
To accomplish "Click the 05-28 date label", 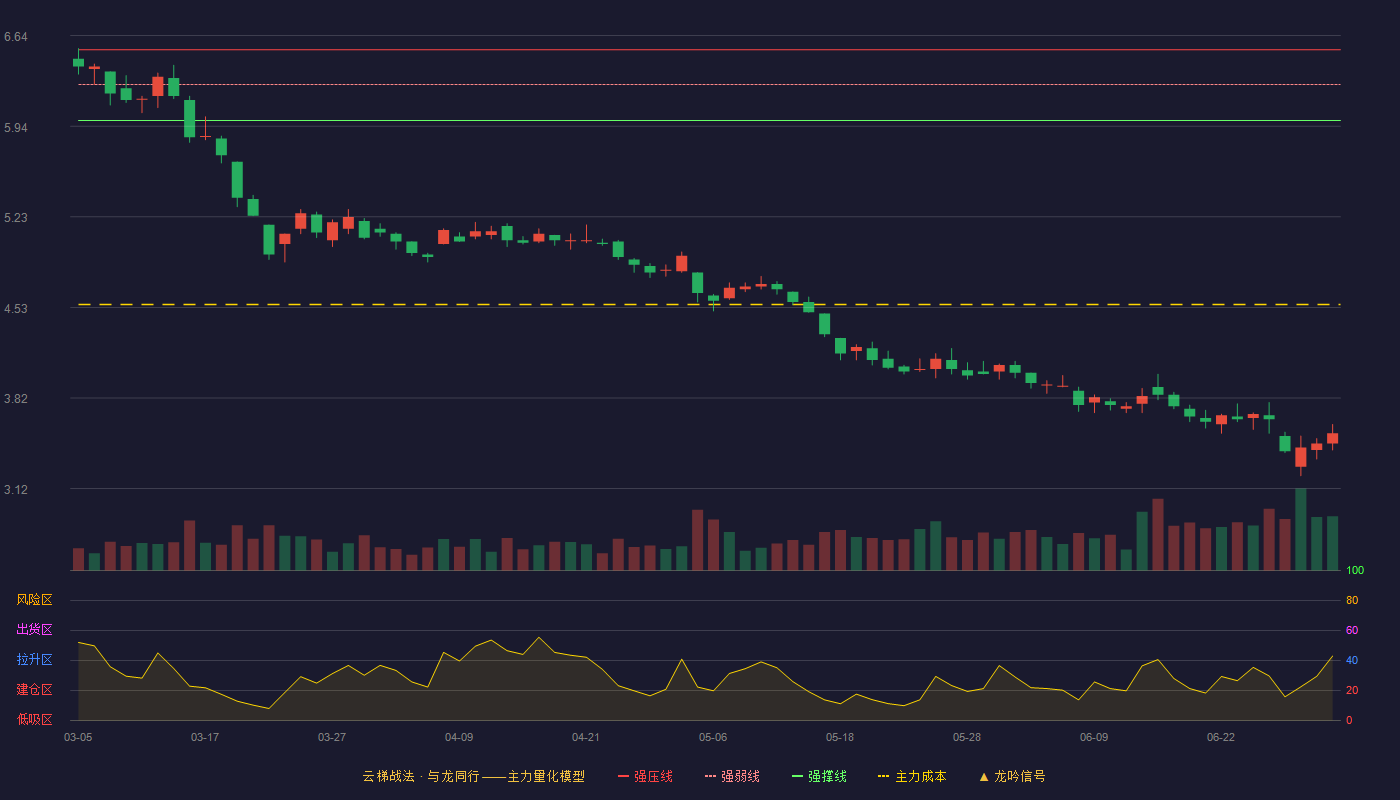I will click(967, 737).
